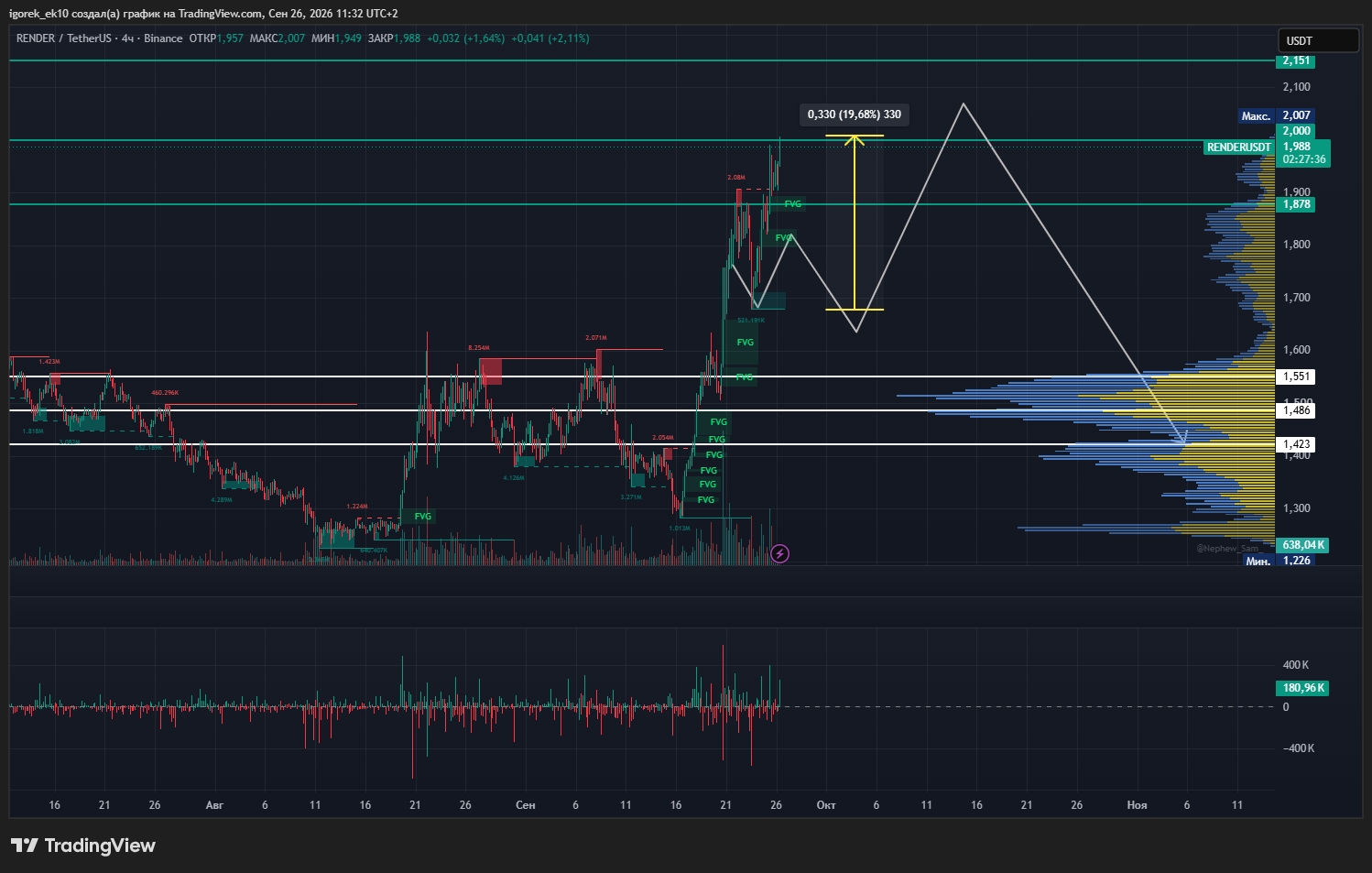
Task: Click the 0,330 (19,68%) measurement label
Action: pos(855,115)
